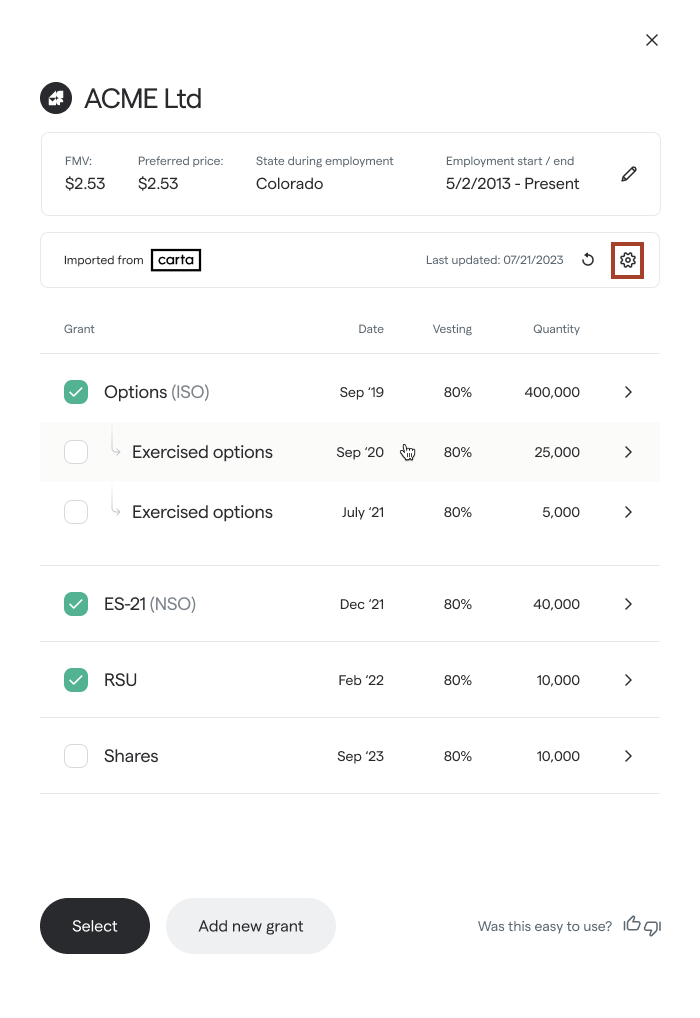Check the Shares grant checkbox
Viewport: 700px width, 1018px height.
76,756
